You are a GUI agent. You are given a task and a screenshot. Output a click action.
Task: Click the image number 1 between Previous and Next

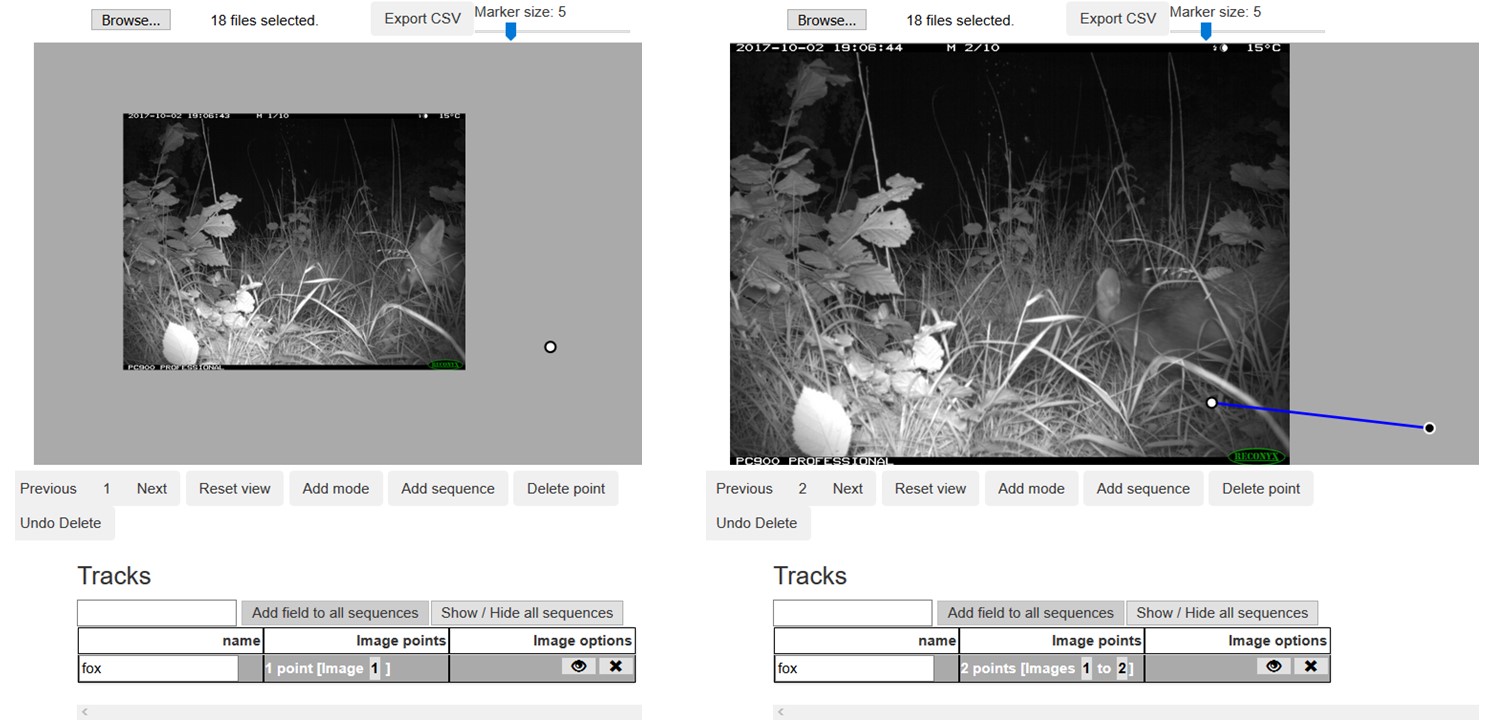(x=106, y=489)
